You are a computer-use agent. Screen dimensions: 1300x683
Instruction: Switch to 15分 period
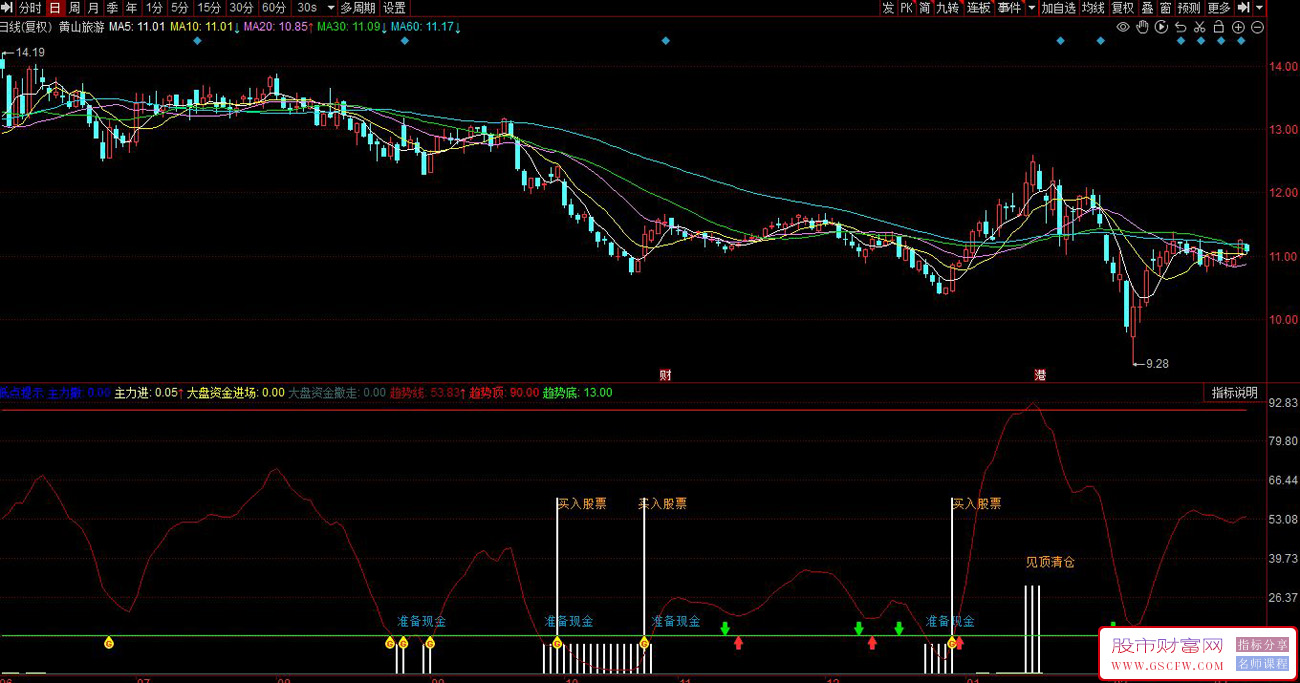[209, 8]
